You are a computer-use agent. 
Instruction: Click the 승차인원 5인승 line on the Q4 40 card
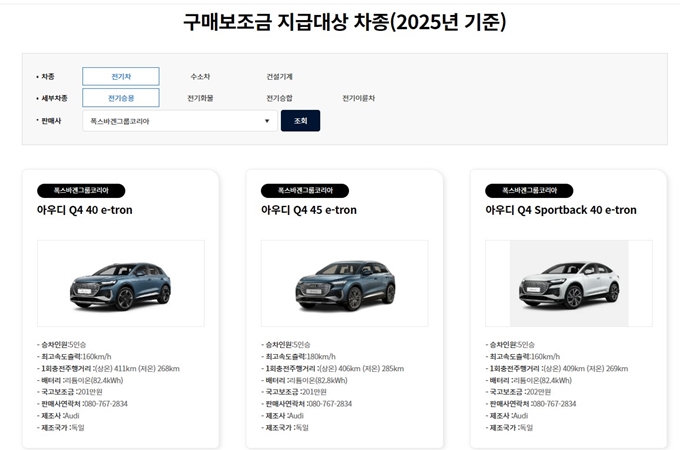pos(62,345)
